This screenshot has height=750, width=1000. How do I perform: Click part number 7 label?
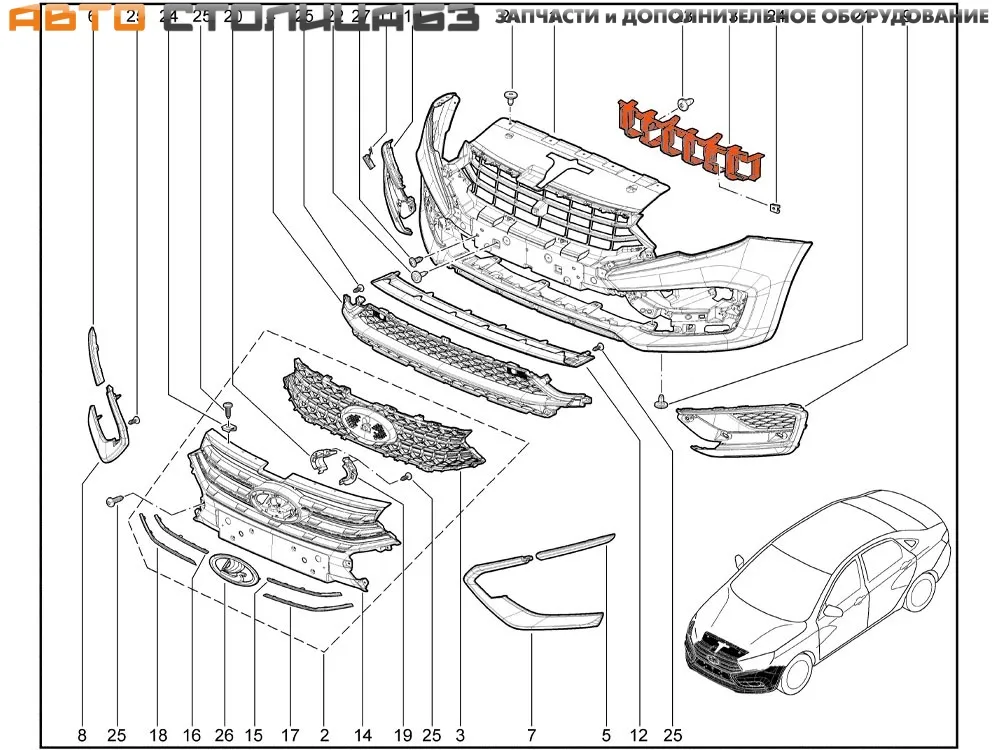531,736
